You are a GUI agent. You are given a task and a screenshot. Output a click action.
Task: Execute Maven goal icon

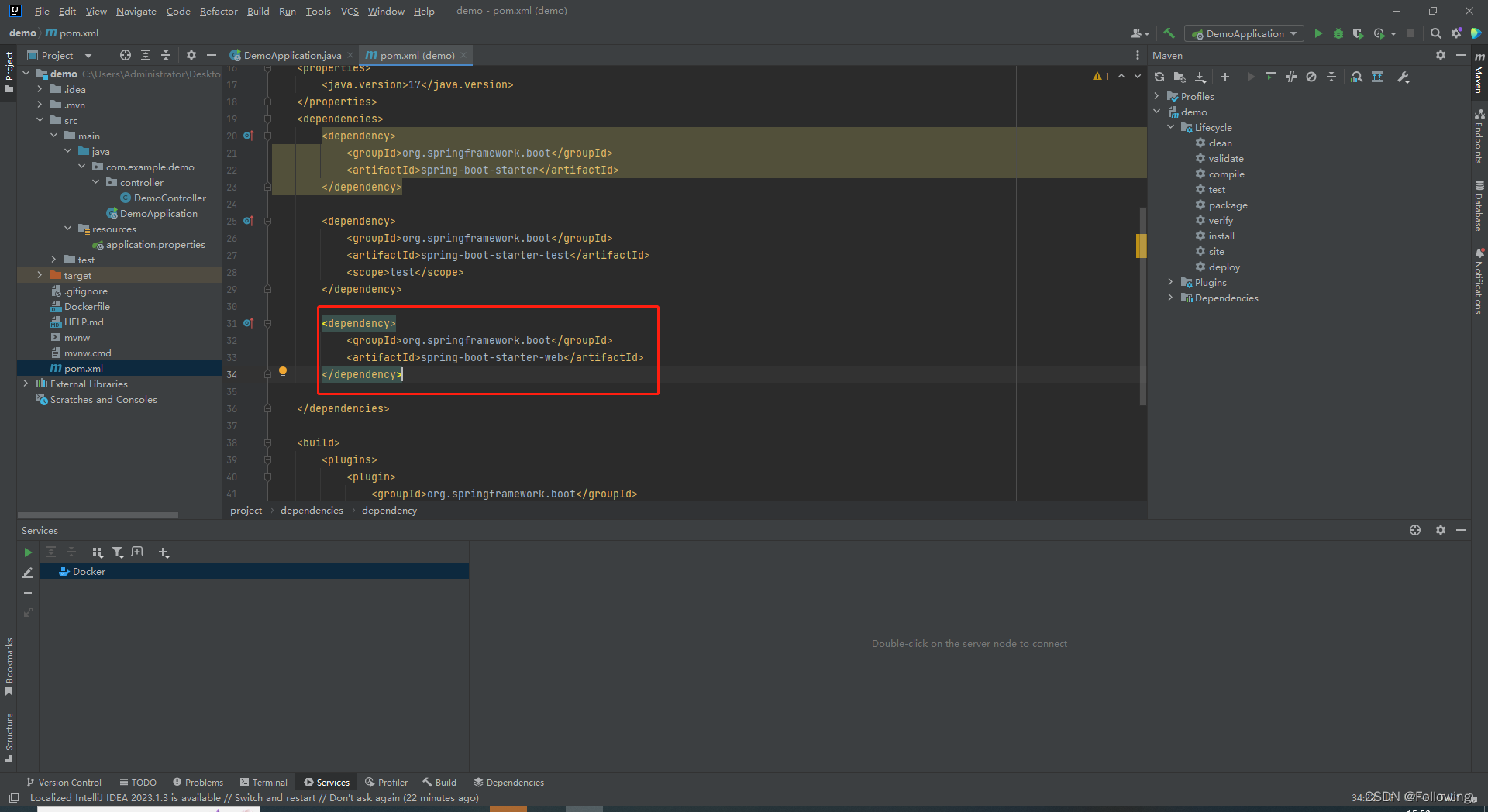click(1271, 77)
